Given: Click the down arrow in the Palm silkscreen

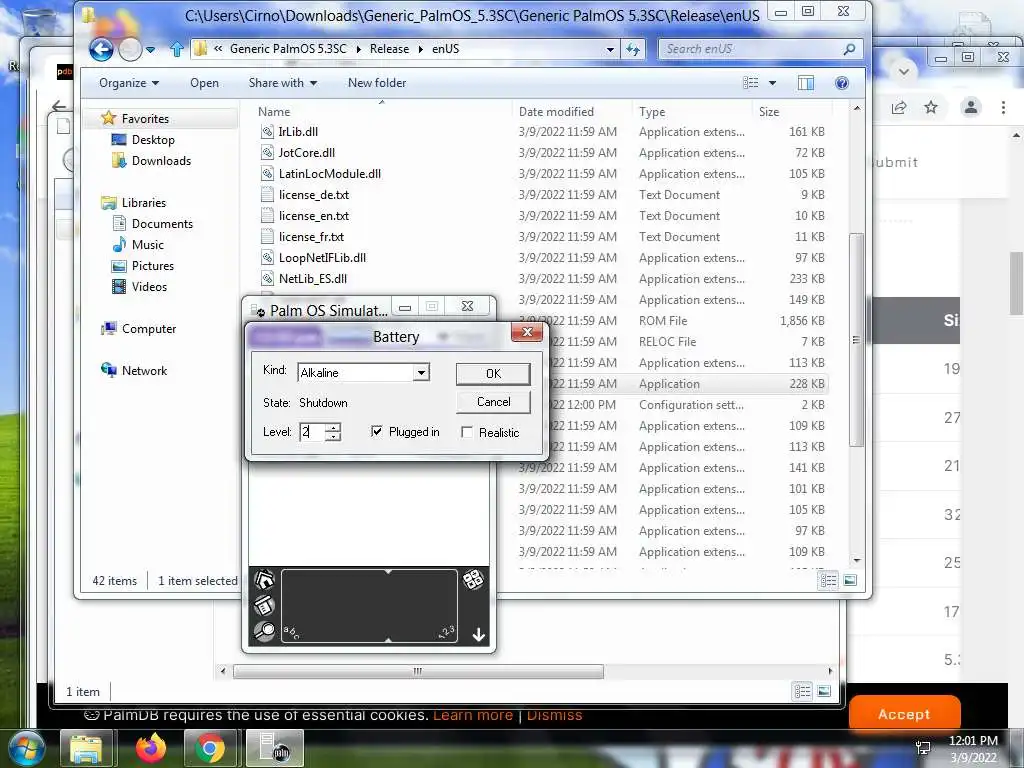Looking at the screenshot, I should [478, 635].
